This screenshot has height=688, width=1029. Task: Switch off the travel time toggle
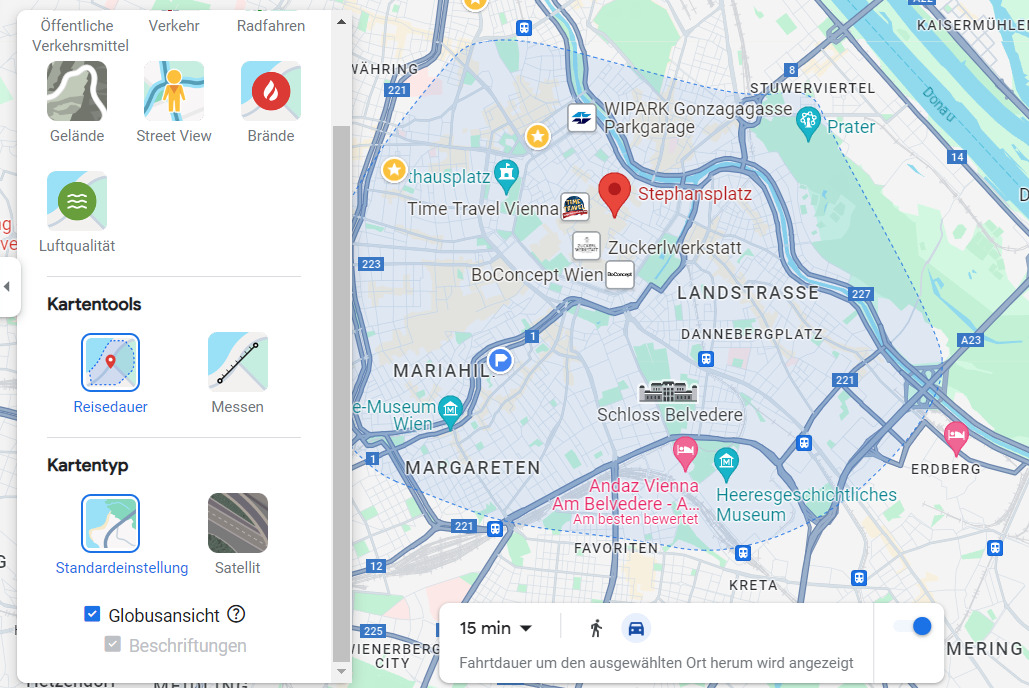[913, 626]
